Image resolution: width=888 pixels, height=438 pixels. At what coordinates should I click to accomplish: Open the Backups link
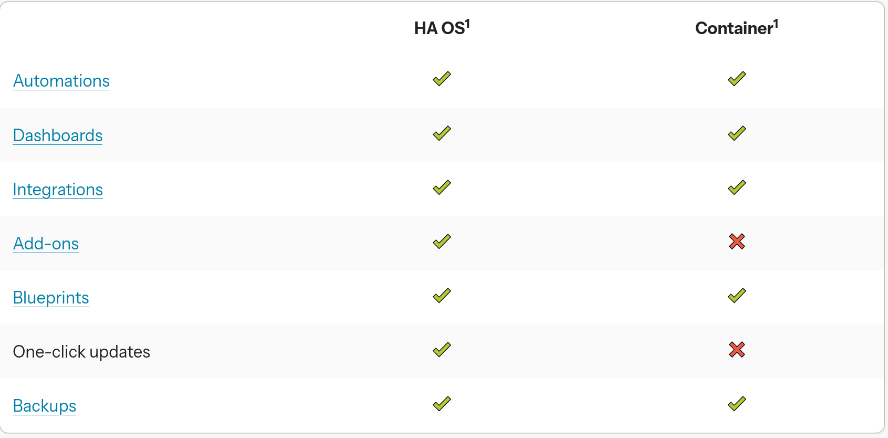point(44,405)
